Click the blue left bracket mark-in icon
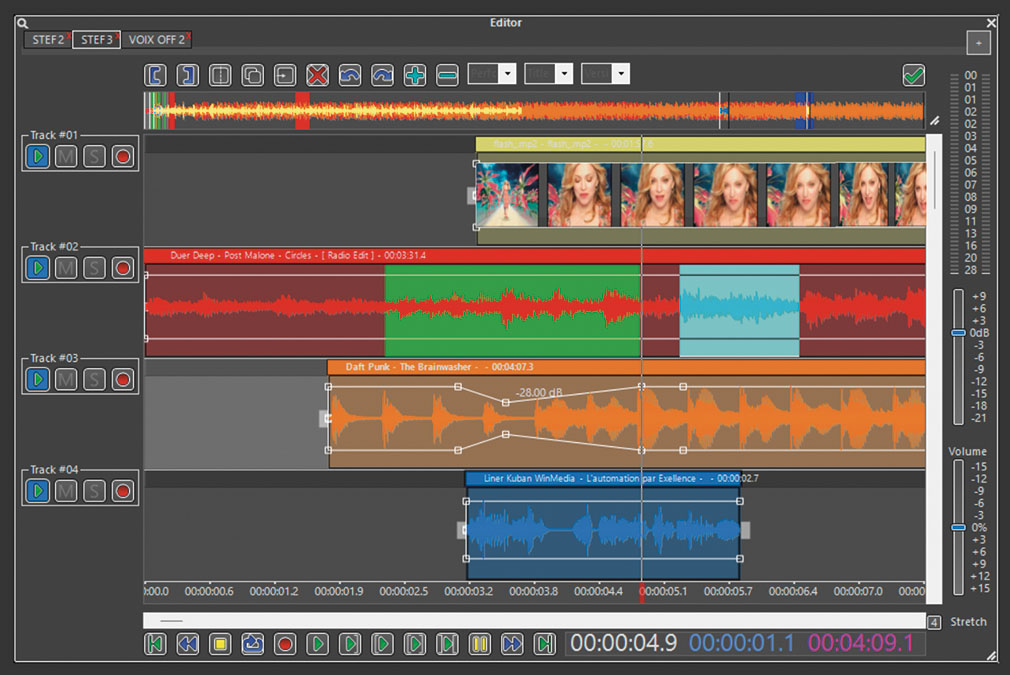 pos(155,75)
